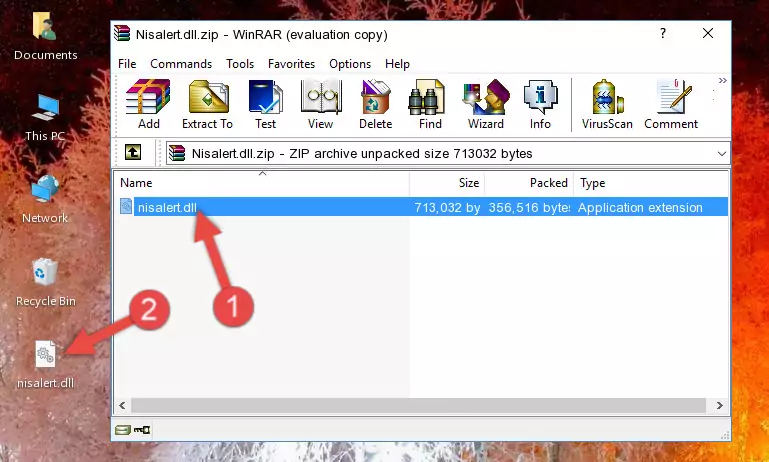
Task: Open the View file tool
Action: [321, 104]
